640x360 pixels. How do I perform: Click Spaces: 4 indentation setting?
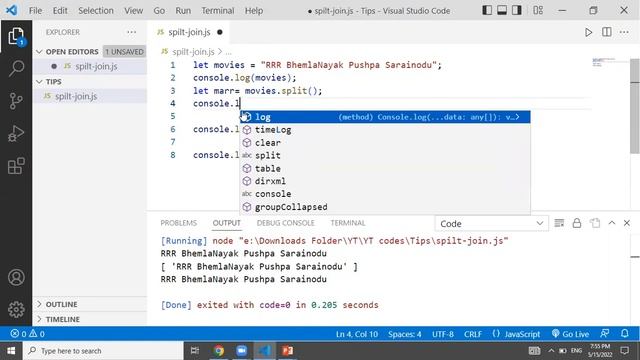tap(404, 334)
